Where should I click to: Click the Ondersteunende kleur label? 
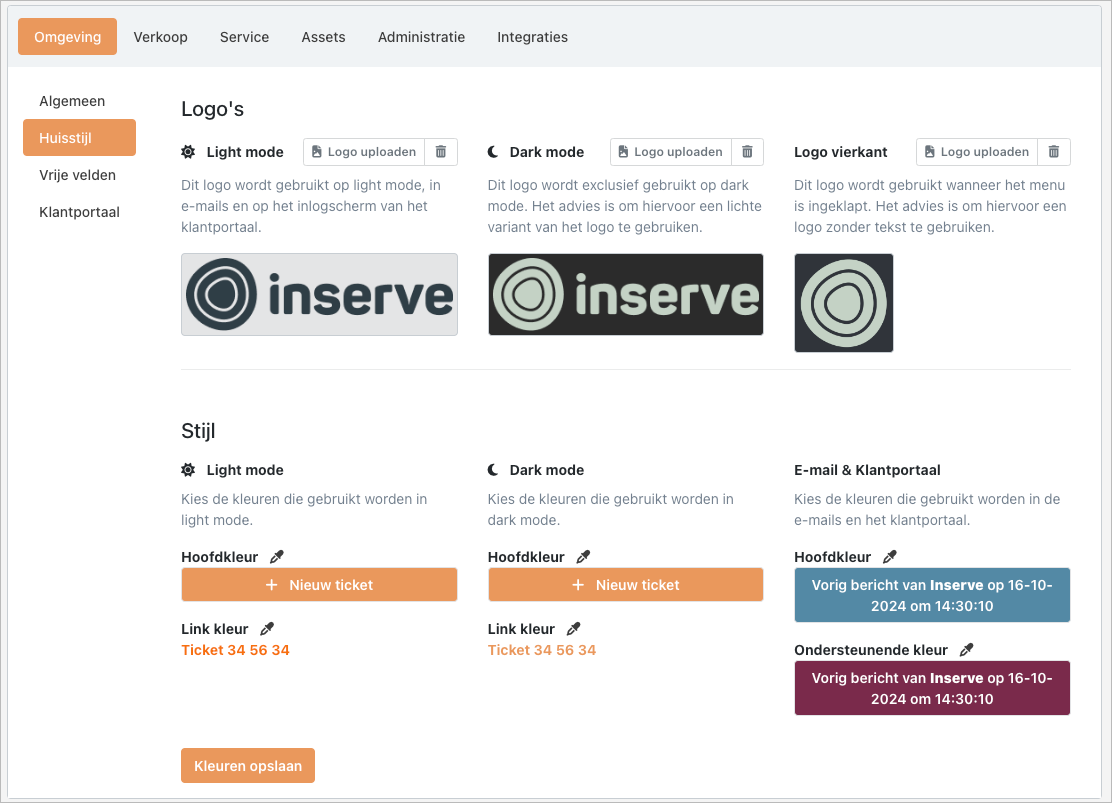(x=871, y=650)
